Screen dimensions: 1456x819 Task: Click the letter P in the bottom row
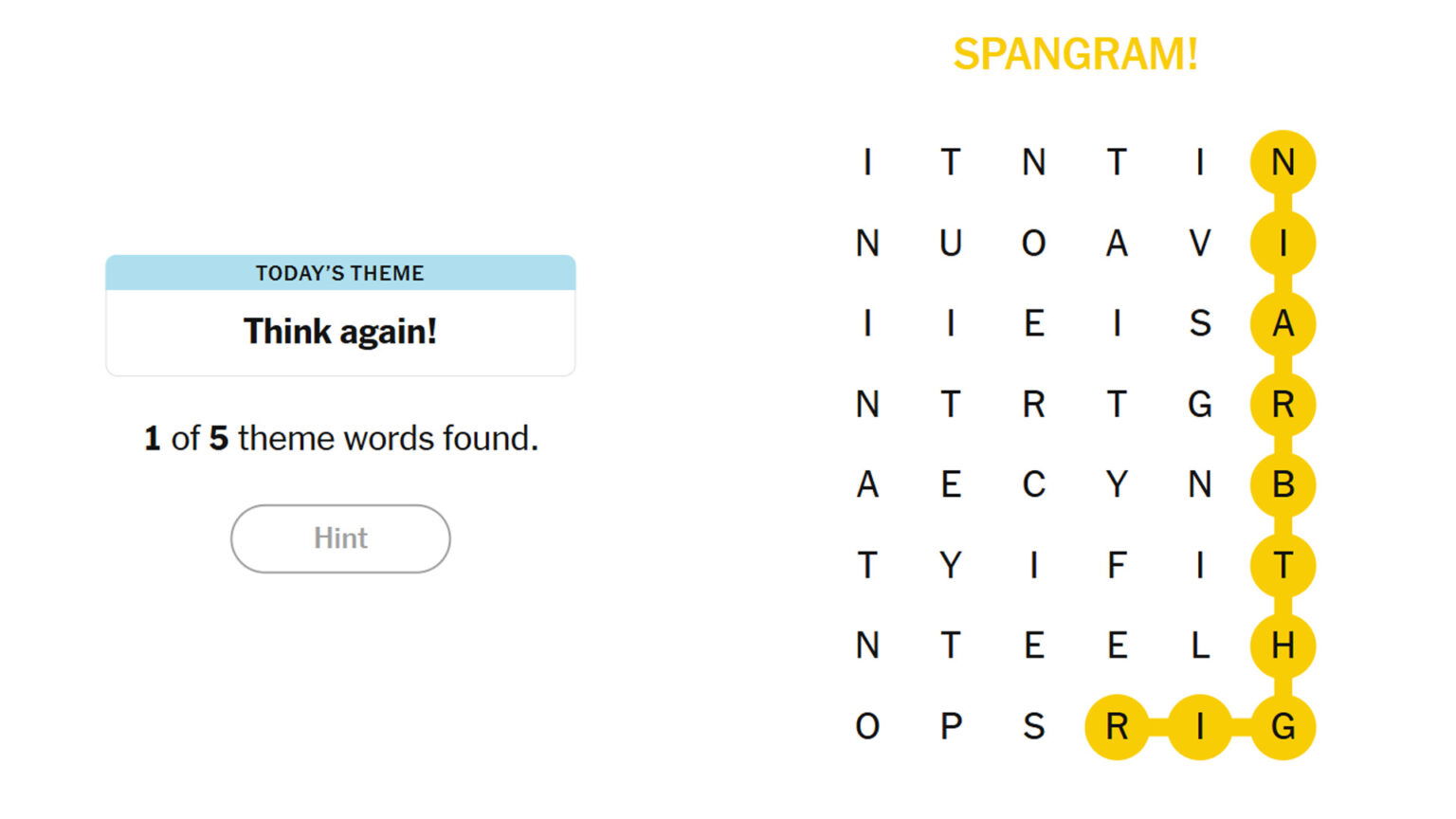[x=951, y=727]
